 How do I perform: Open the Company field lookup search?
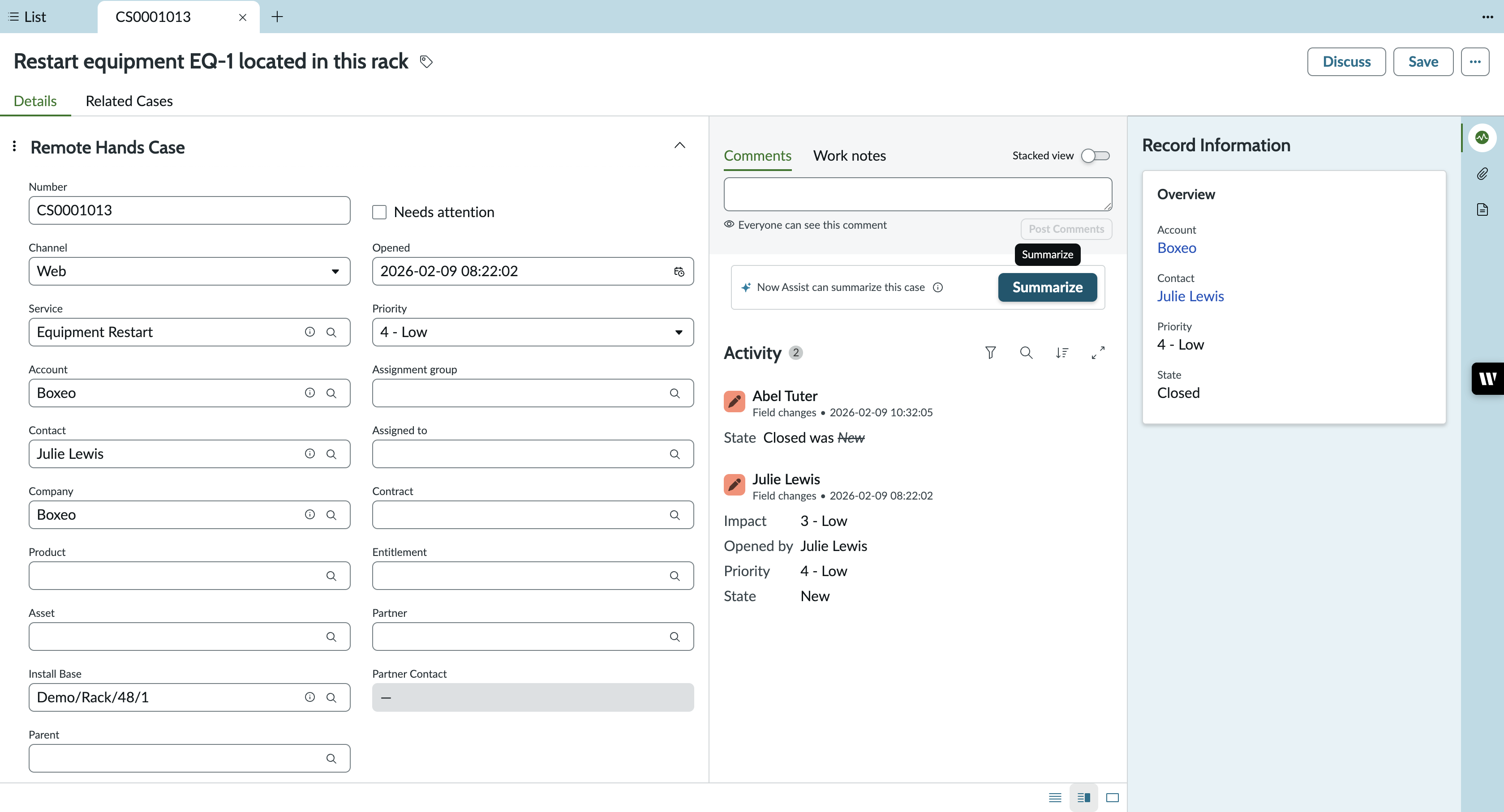[x=331, y=514]
